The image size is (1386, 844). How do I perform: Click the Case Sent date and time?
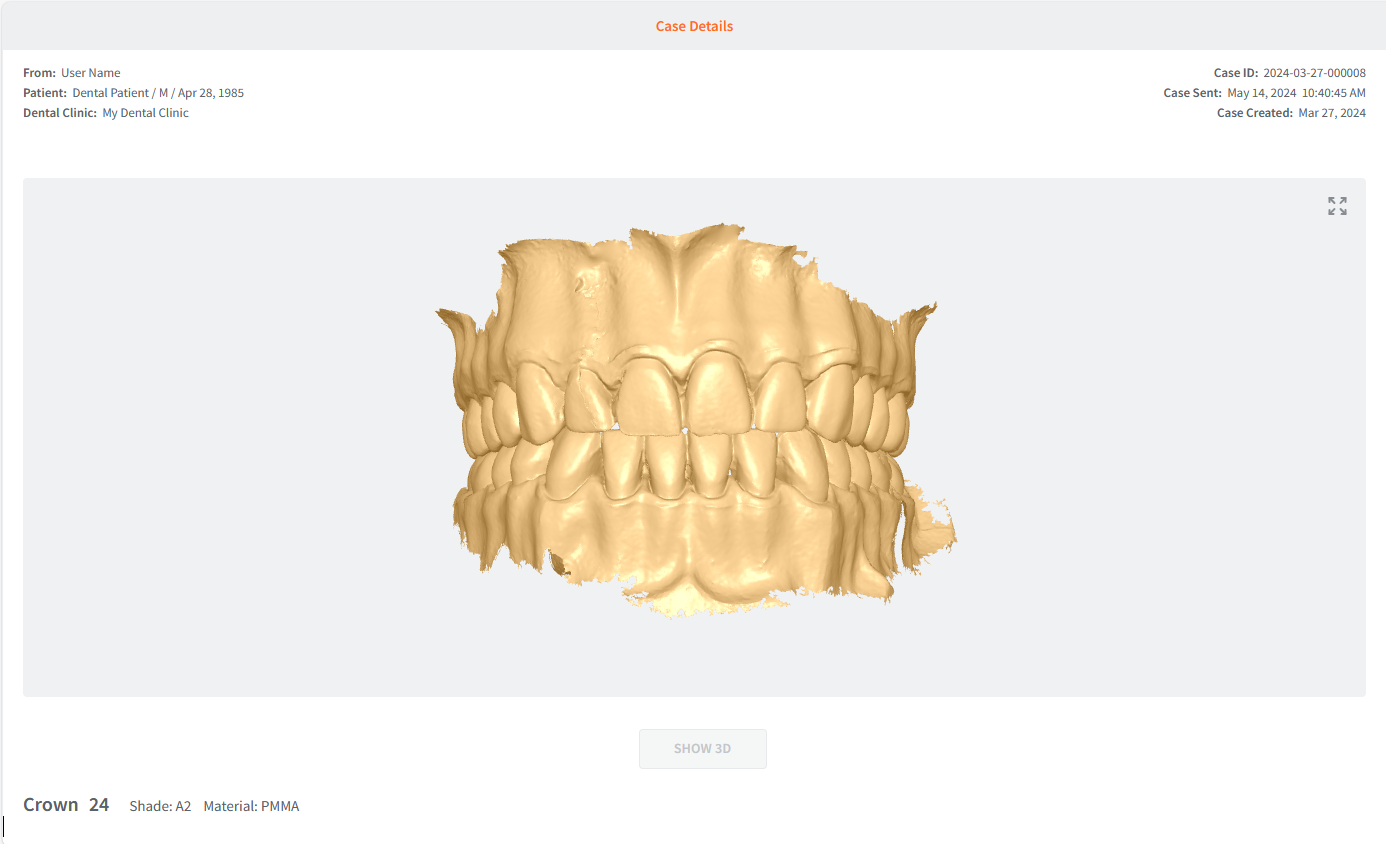point(1296,93)
